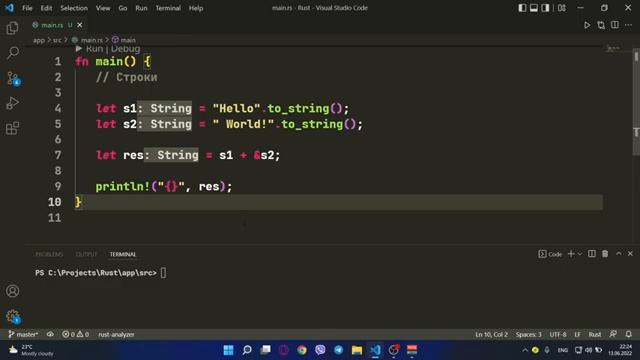Change the UTF-8 encoding setting
640x360 pixels.
tap(558, 334)
